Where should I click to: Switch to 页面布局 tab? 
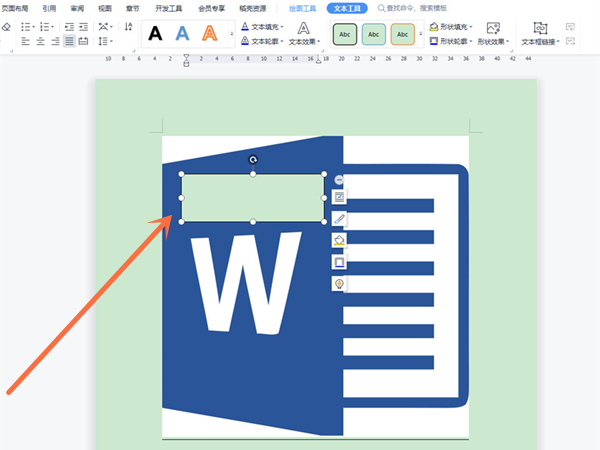click(x=15, y=8)
